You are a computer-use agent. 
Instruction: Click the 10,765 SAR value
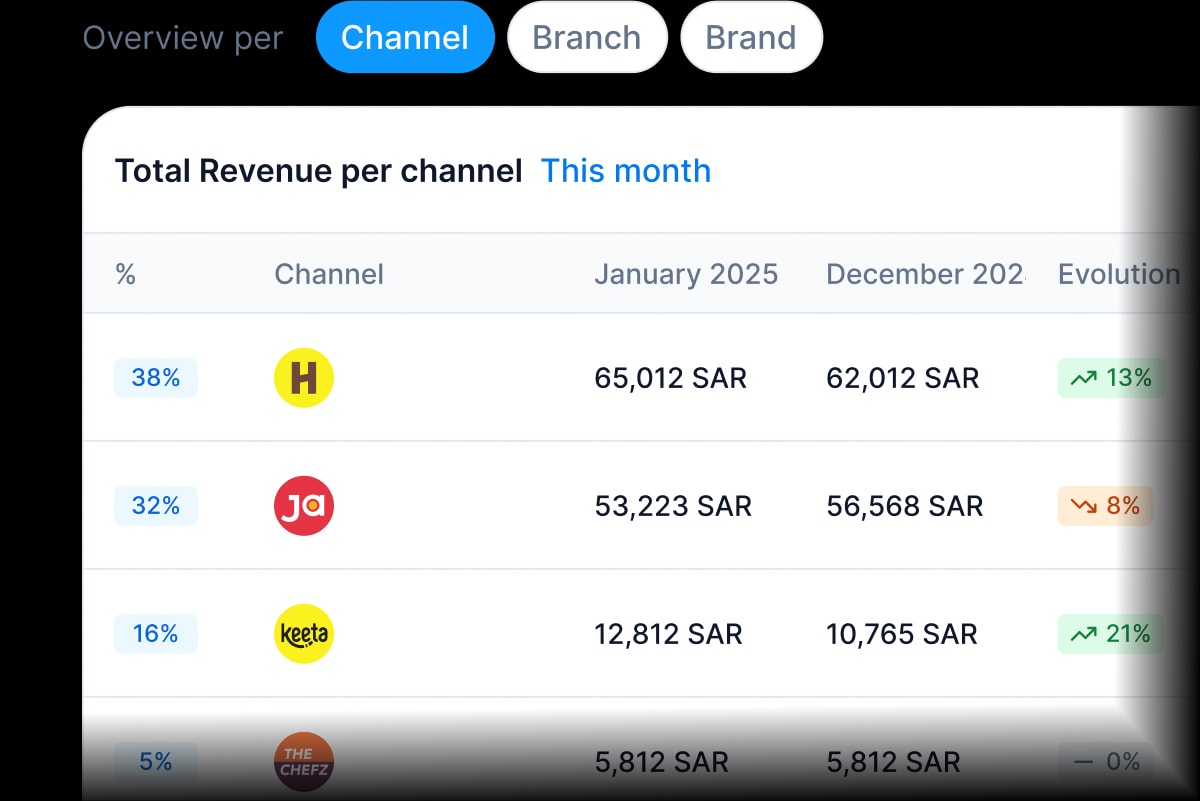902,634
